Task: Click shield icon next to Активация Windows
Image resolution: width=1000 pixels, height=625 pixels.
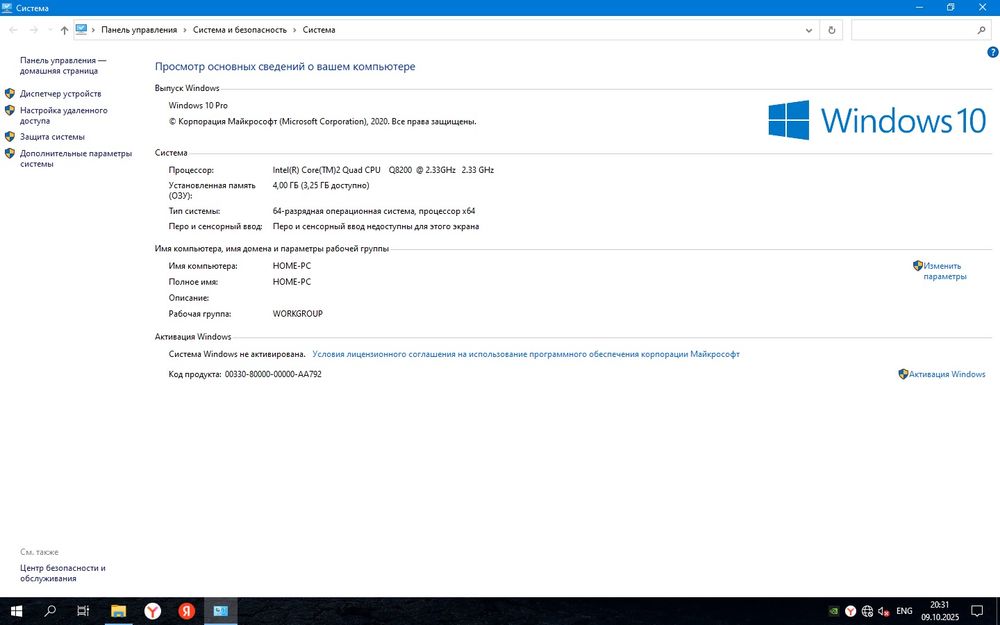Action: [x=903, y=374]
